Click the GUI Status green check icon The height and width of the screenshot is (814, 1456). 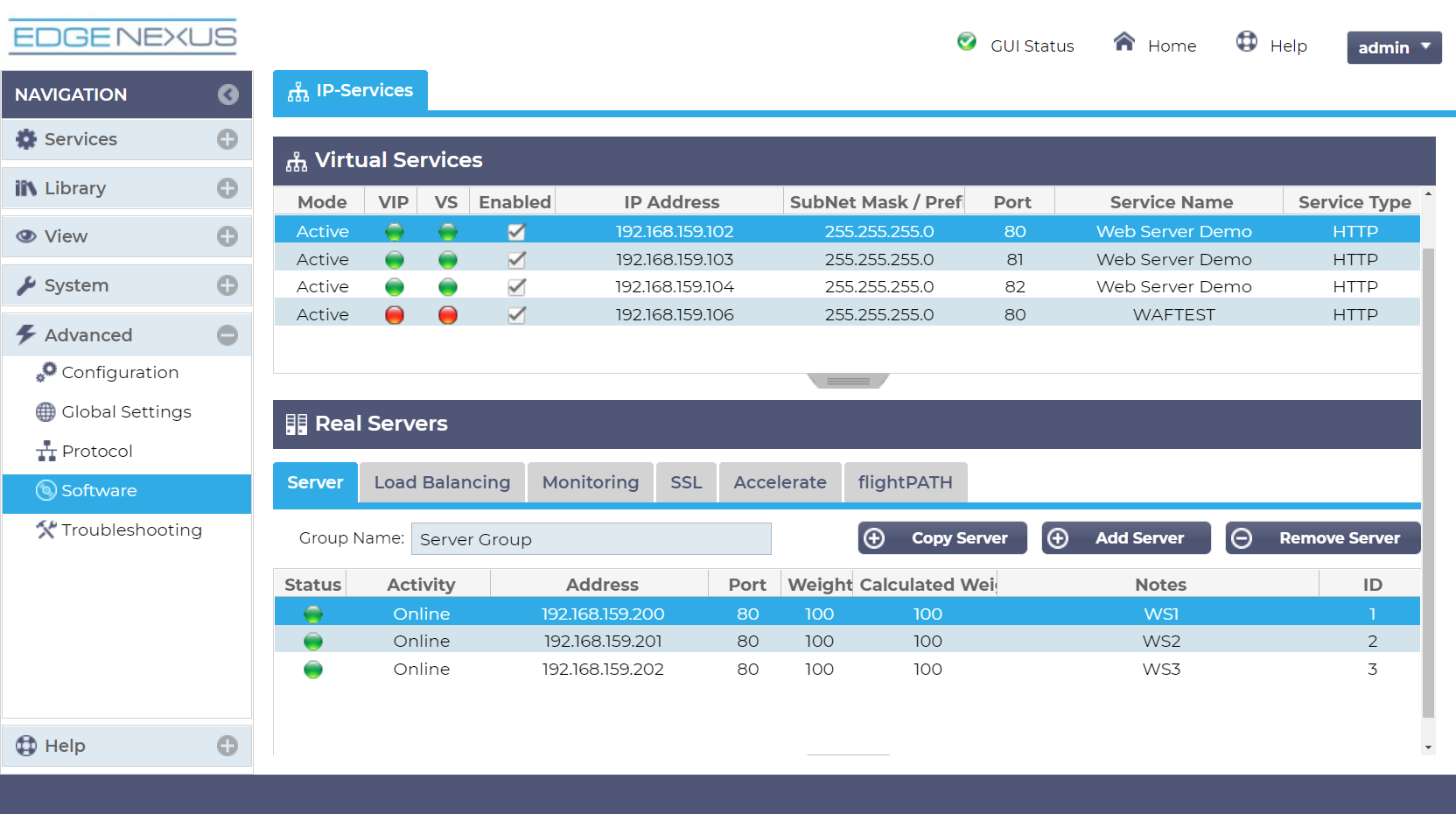[967, 41]
